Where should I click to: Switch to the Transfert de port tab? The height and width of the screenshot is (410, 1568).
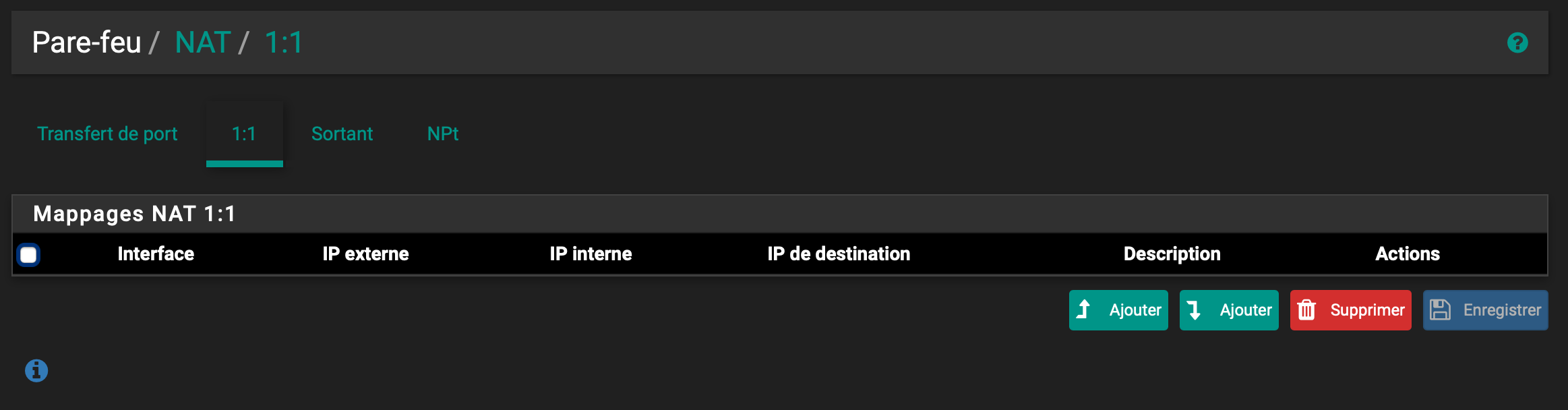tap(107, 134)
